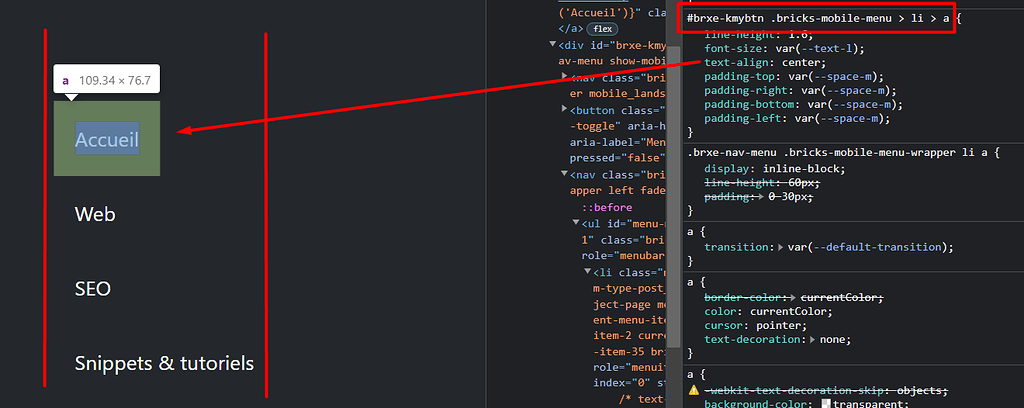Expand the button menu-toggle element node
1024x408 pixels.
coord(564,110)
